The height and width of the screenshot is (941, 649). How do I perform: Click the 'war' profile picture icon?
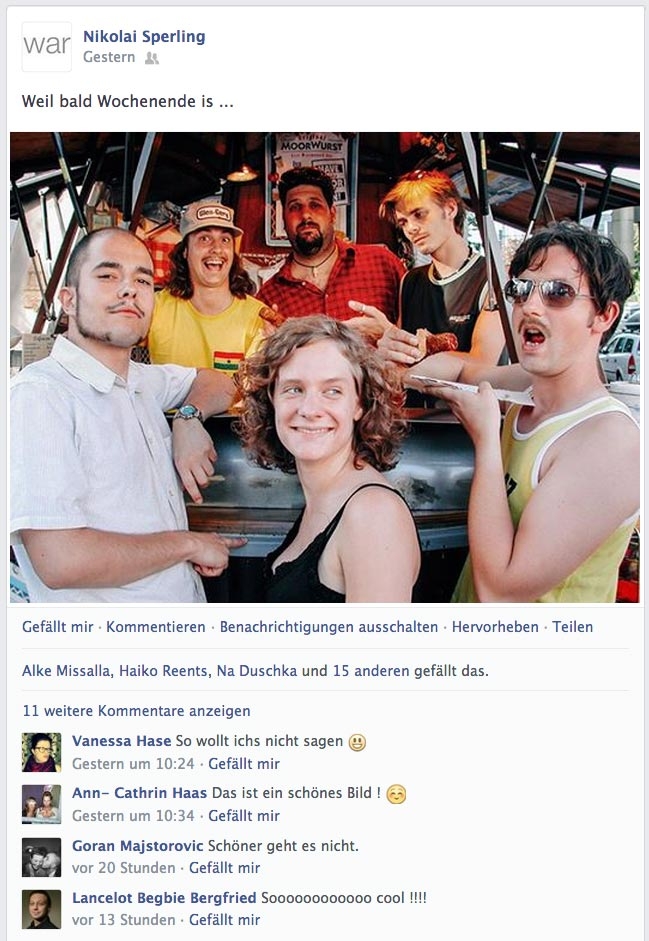click(47, 47)
